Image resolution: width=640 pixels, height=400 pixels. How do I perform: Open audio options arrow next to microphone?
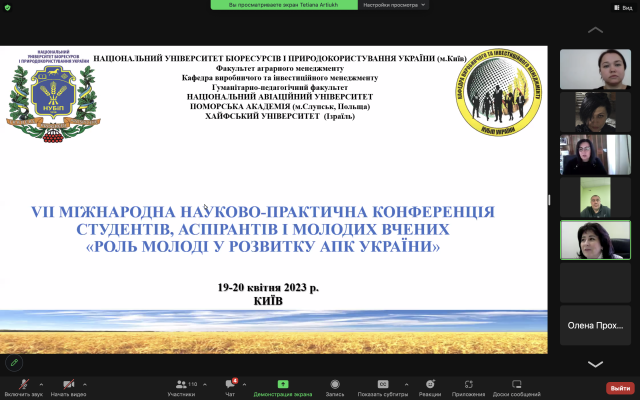(41, 384)
